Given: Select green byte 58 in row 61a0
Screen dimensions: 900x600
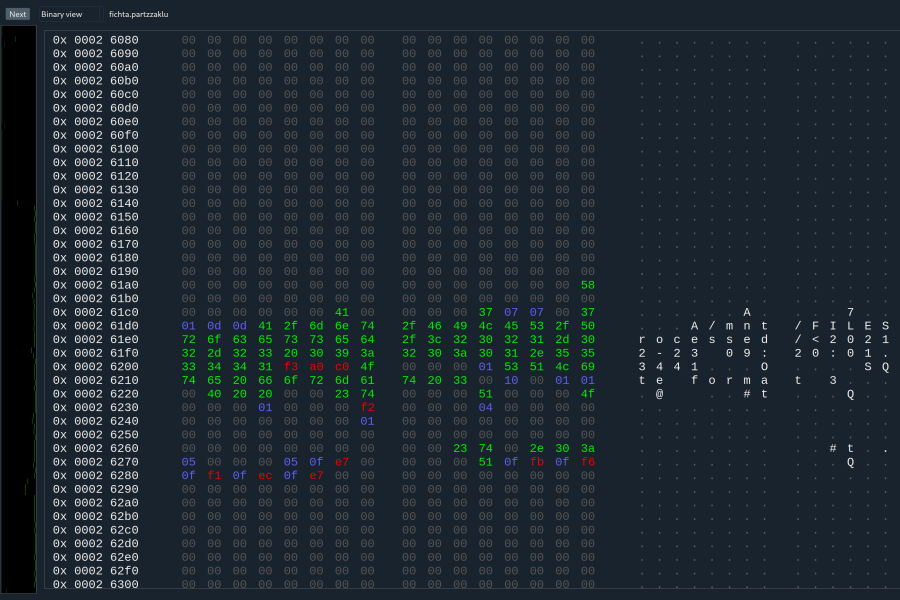Looking at the screenshot, I should coord(588,285).
